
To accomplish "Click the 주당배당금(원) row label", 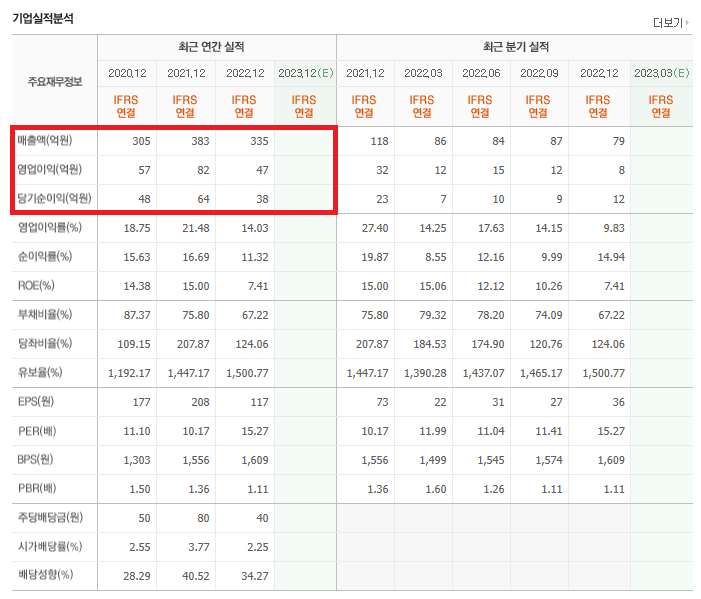I will point(50,518).
